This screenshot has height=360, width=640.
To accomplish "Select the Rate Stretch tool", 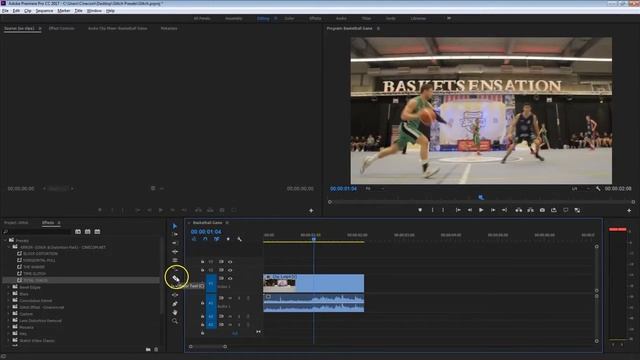I will tap(175, 260).
